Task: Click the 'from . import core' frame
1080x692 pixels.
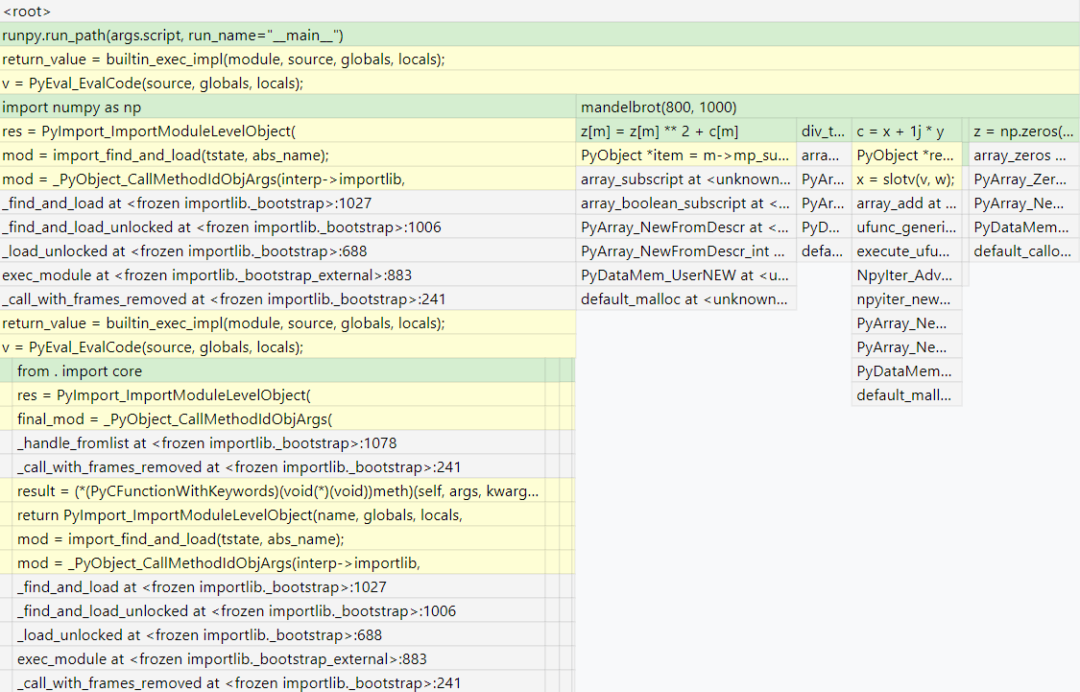Action: [x=278, y=371]
